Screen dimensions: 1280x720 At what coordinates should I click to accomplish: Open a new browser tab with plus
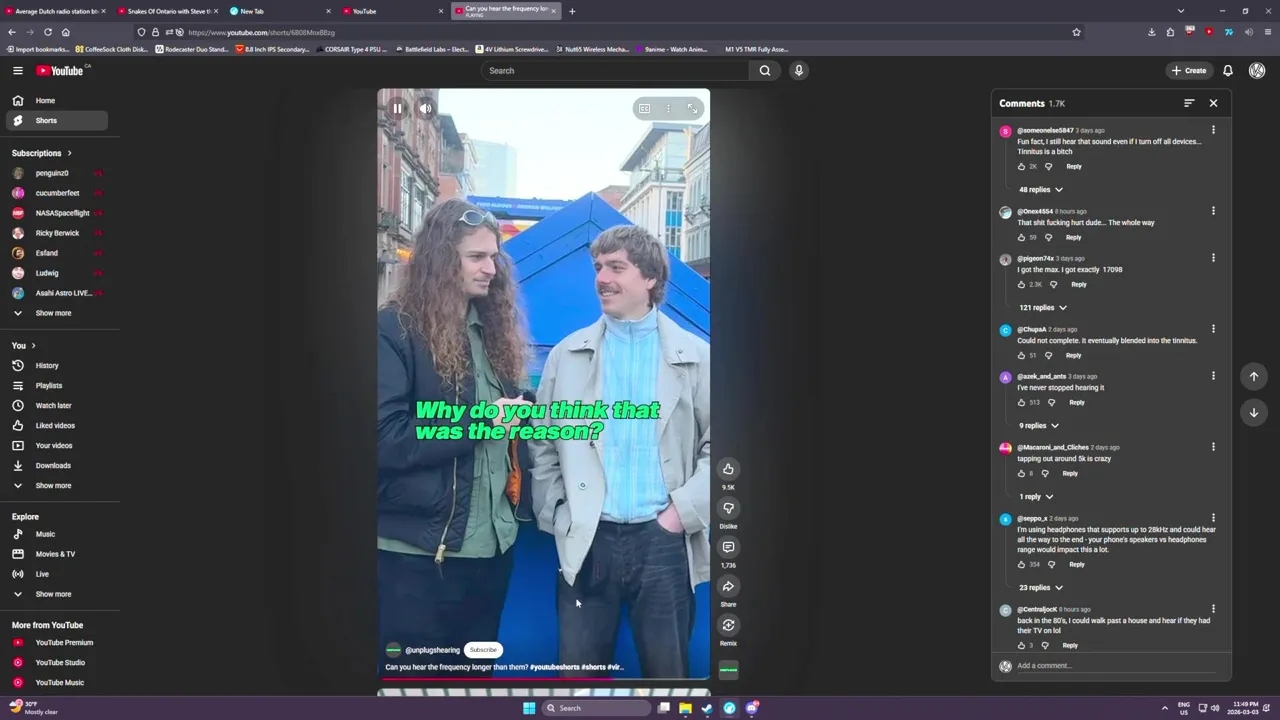click(x=572, y=11)
